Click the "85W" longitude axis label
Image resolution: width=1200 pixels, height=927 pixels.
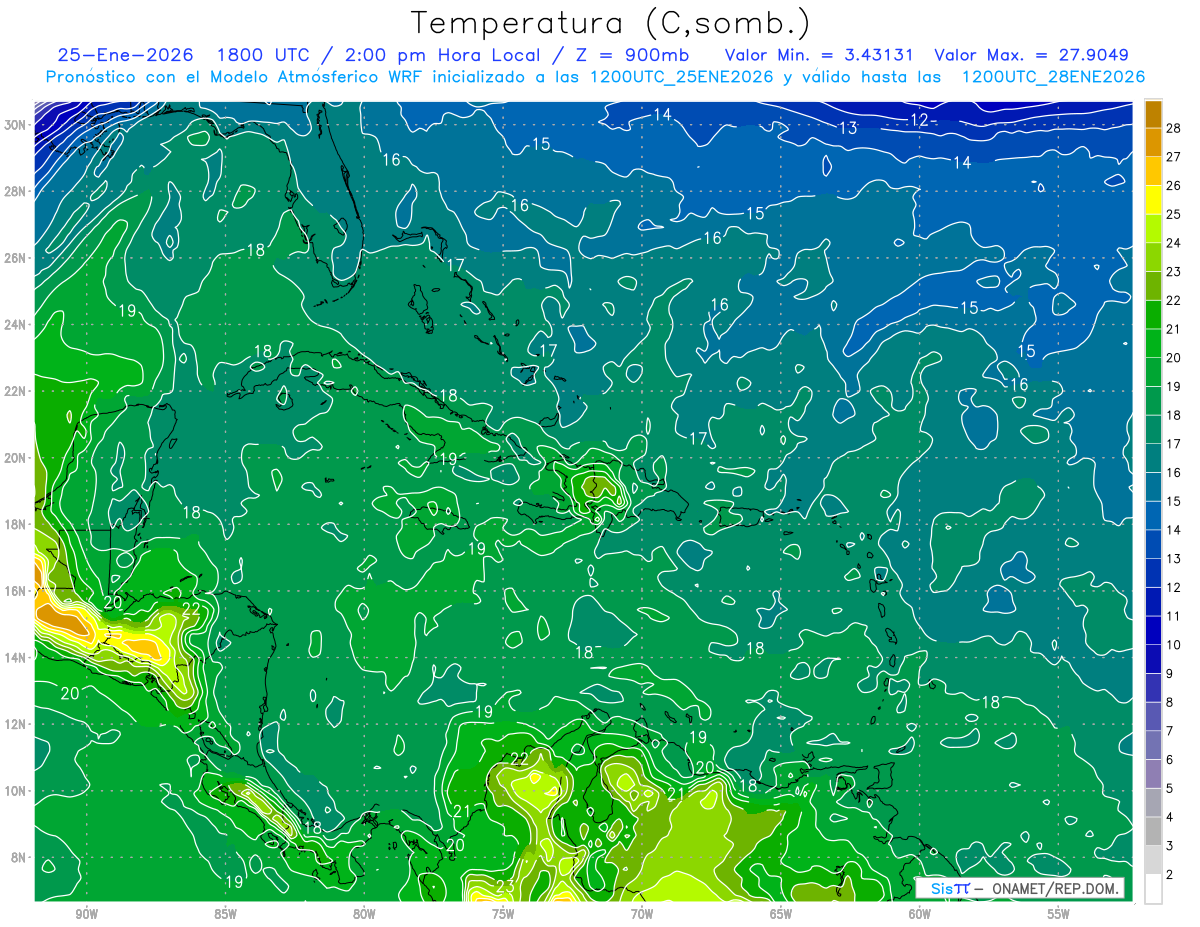click(226, 915)
